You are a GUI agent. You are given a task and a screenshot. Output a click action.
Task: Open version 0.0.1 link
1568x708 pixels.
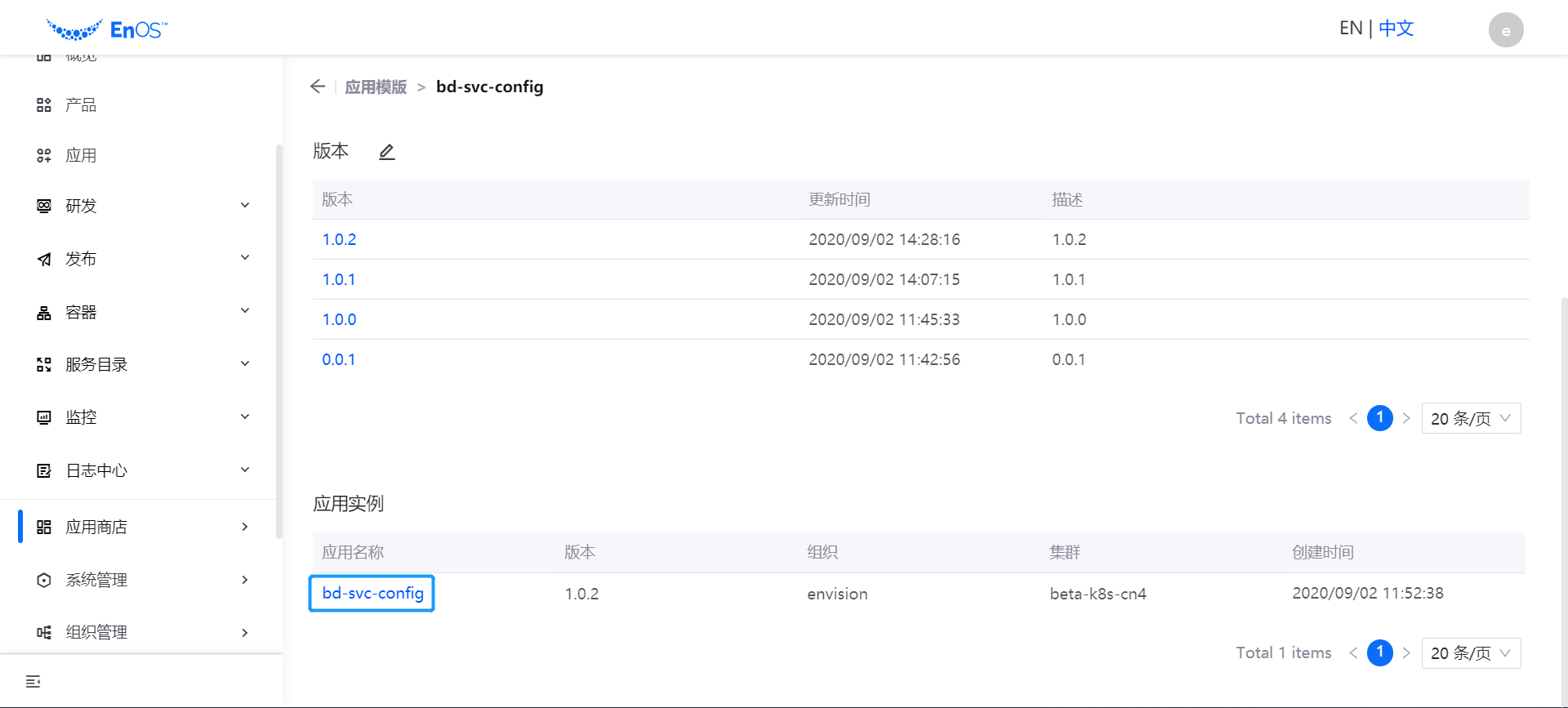(x=339, y=359)
